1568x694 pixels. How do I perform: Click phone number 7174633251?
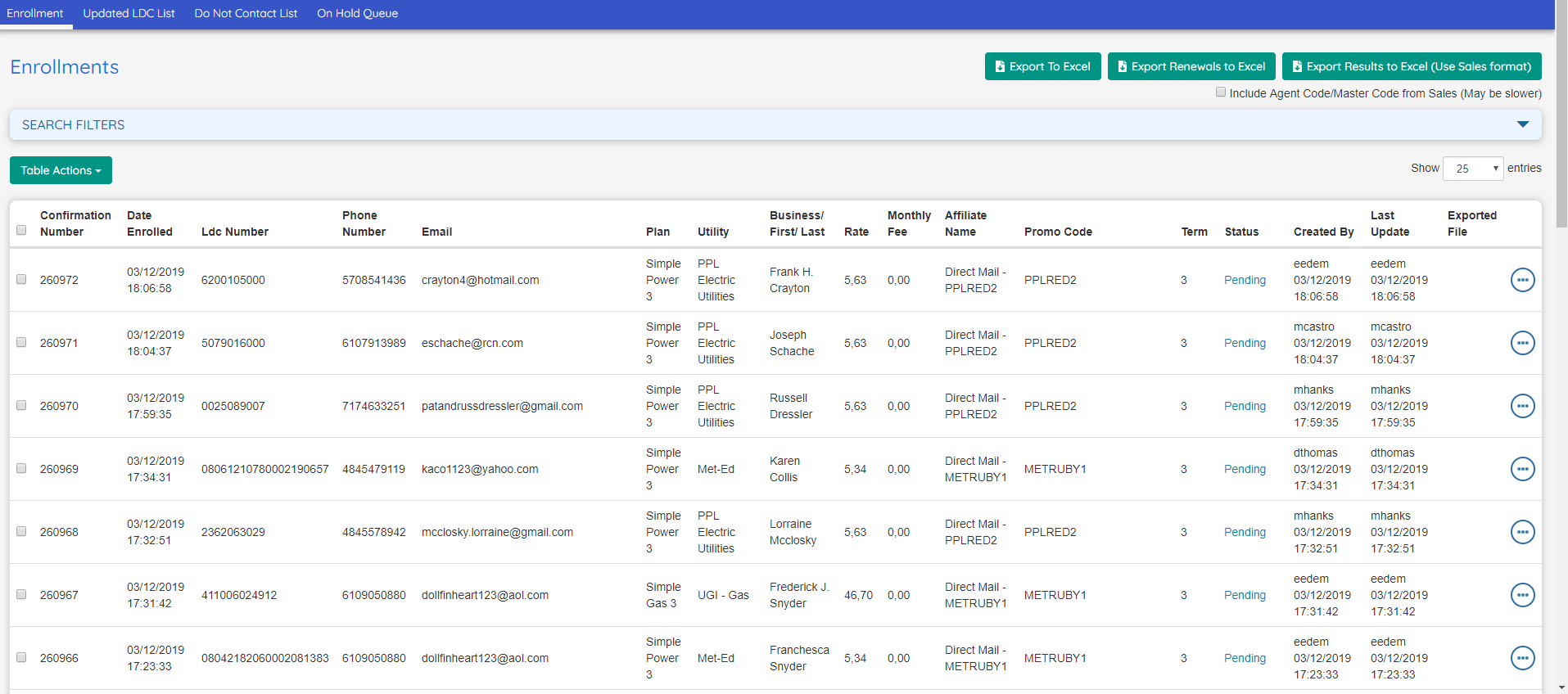click(x=373, y=406)
